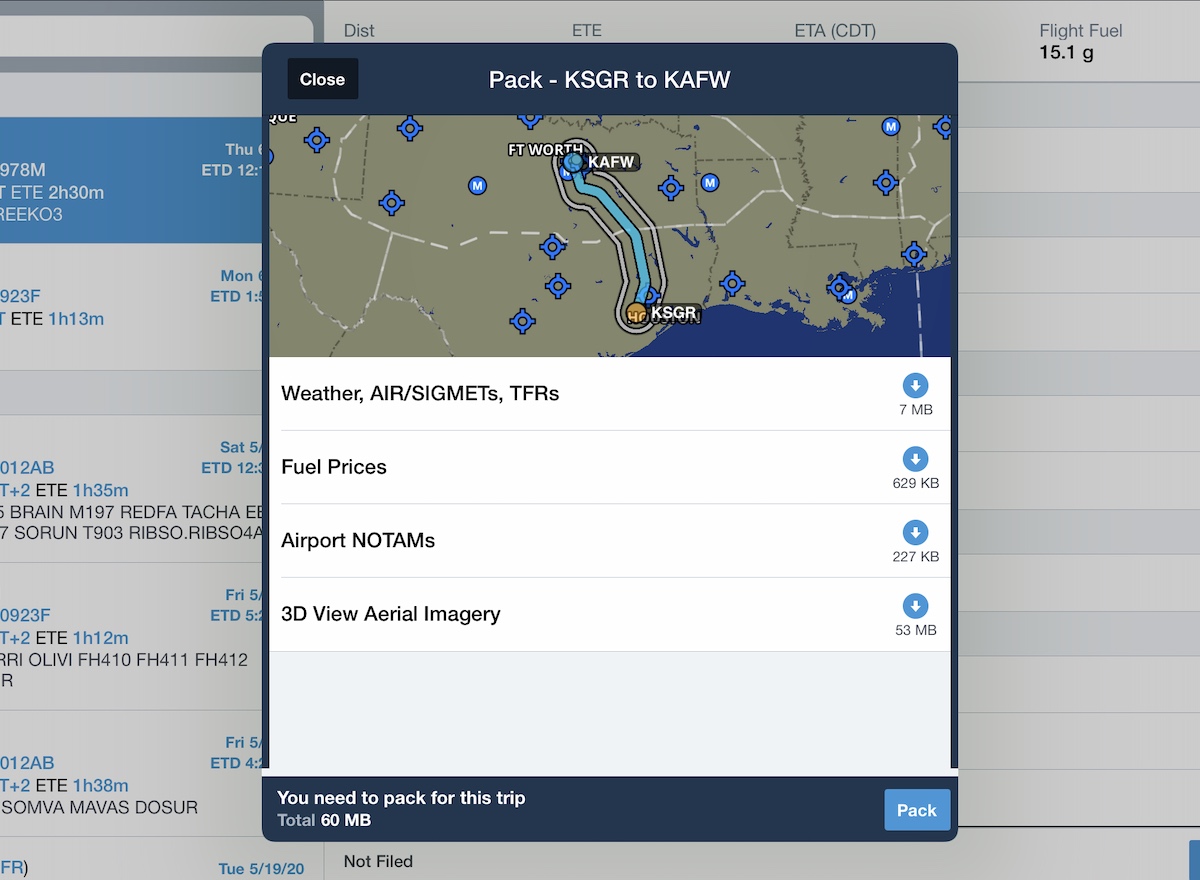This screenshot has height=880, width=1200.
Task: Close the Pack dialog
Action: pyautogui.click(x=322, y=80)
